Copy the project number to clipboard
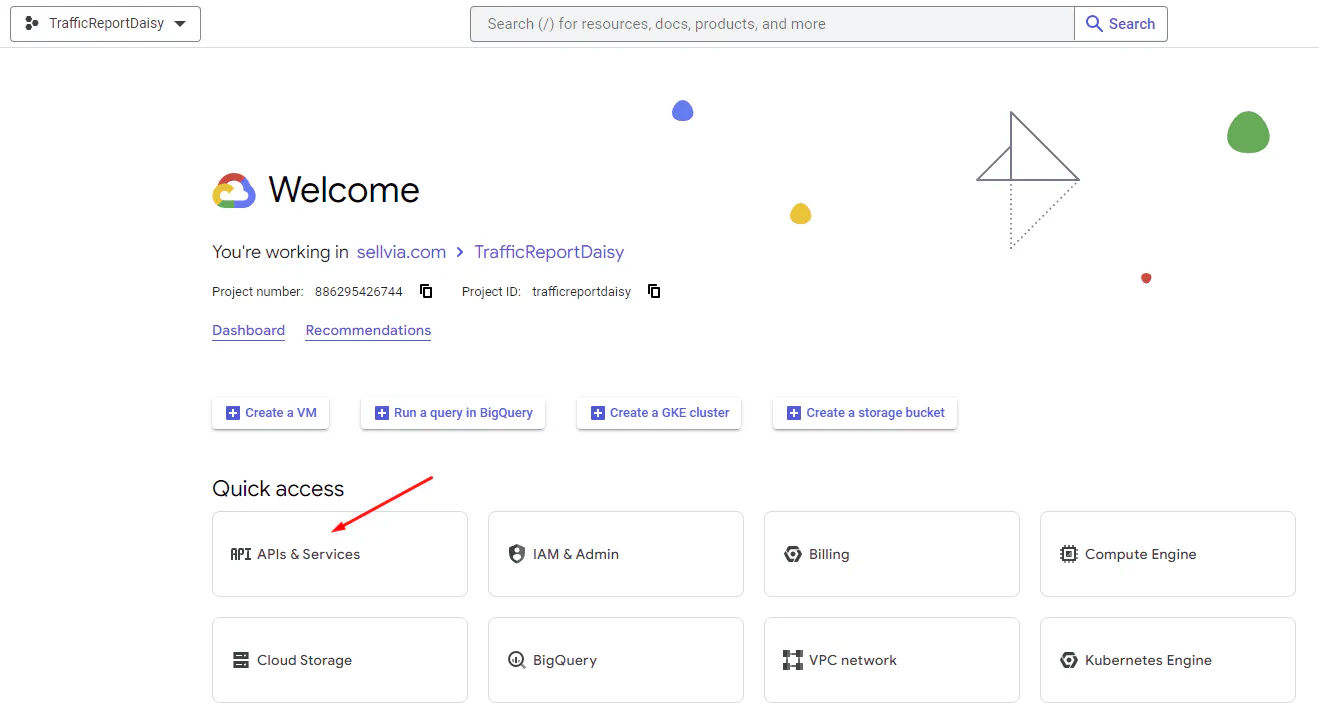Image resolution: width=1319 pixels, height=719 pixels. (x=426, y=292)
